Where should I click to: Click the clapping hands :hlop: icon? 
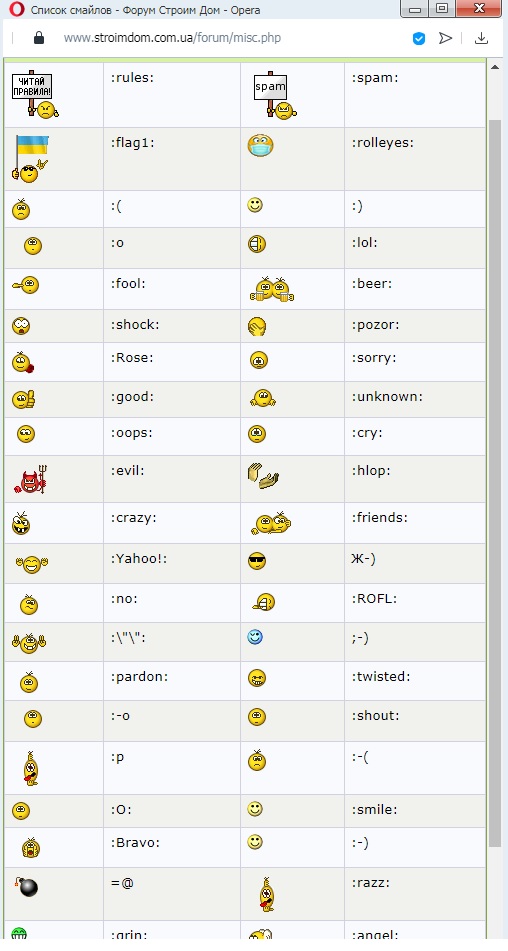263,476
